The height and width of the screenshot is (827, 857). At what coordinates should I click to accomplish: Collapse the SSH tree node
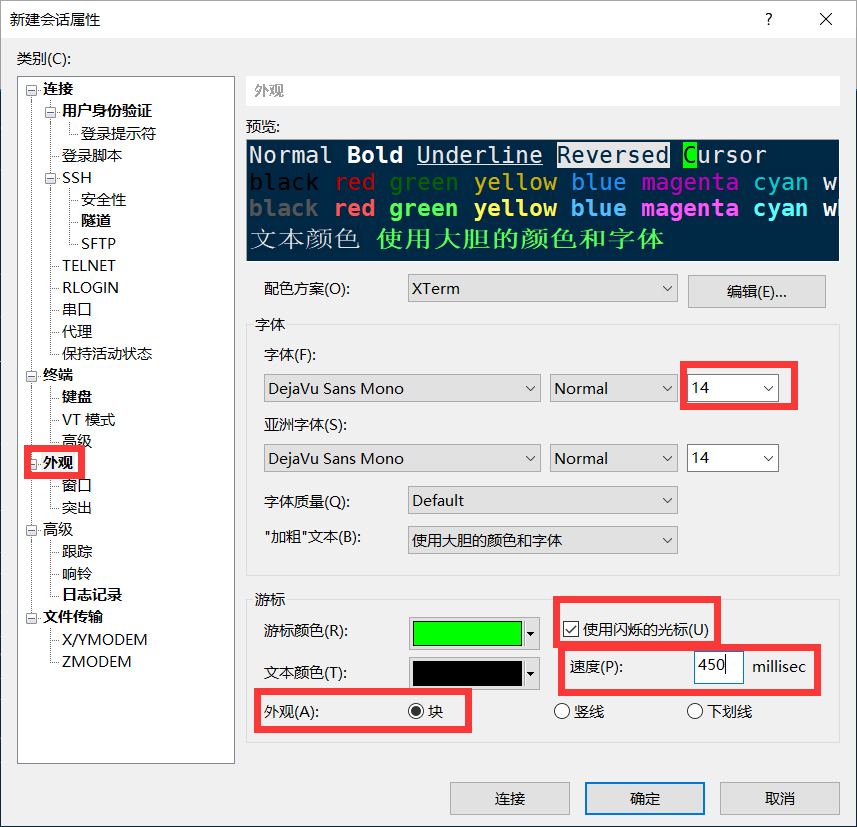point(50,179)
